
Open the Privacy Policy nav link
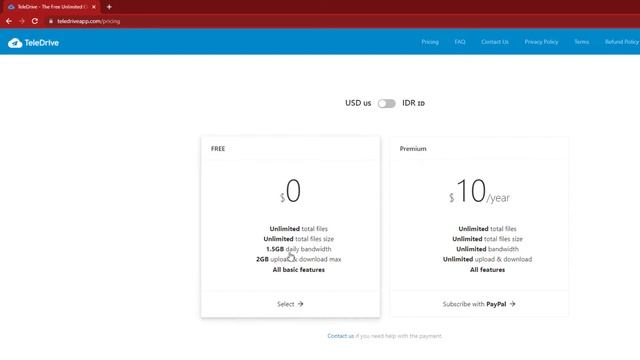pos(541,42)
